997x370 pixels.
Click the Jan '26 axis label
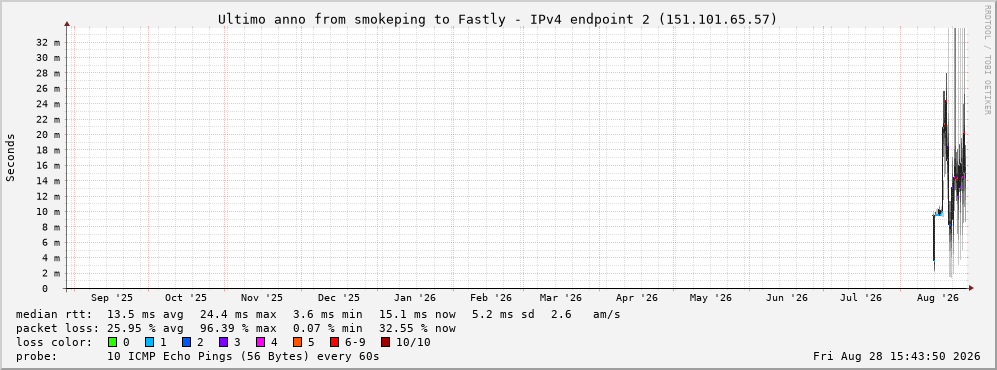[x=415, y=298]
